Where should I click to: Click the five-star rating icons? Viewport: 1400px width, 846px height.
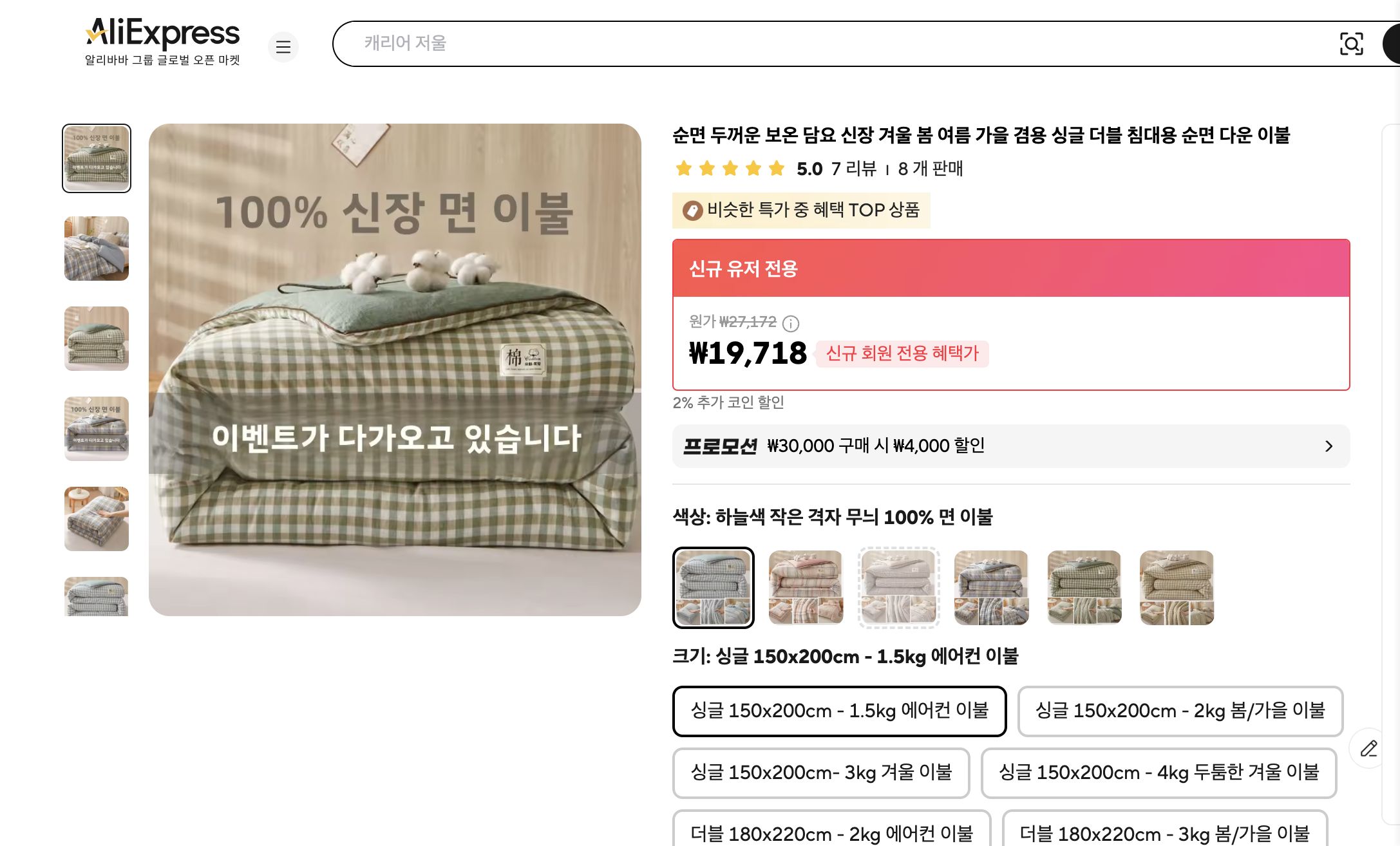click(728, 168)
